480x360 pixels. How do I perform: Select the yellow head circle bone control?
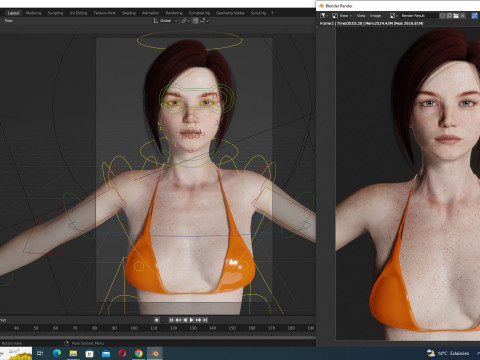tap(189, 41)
